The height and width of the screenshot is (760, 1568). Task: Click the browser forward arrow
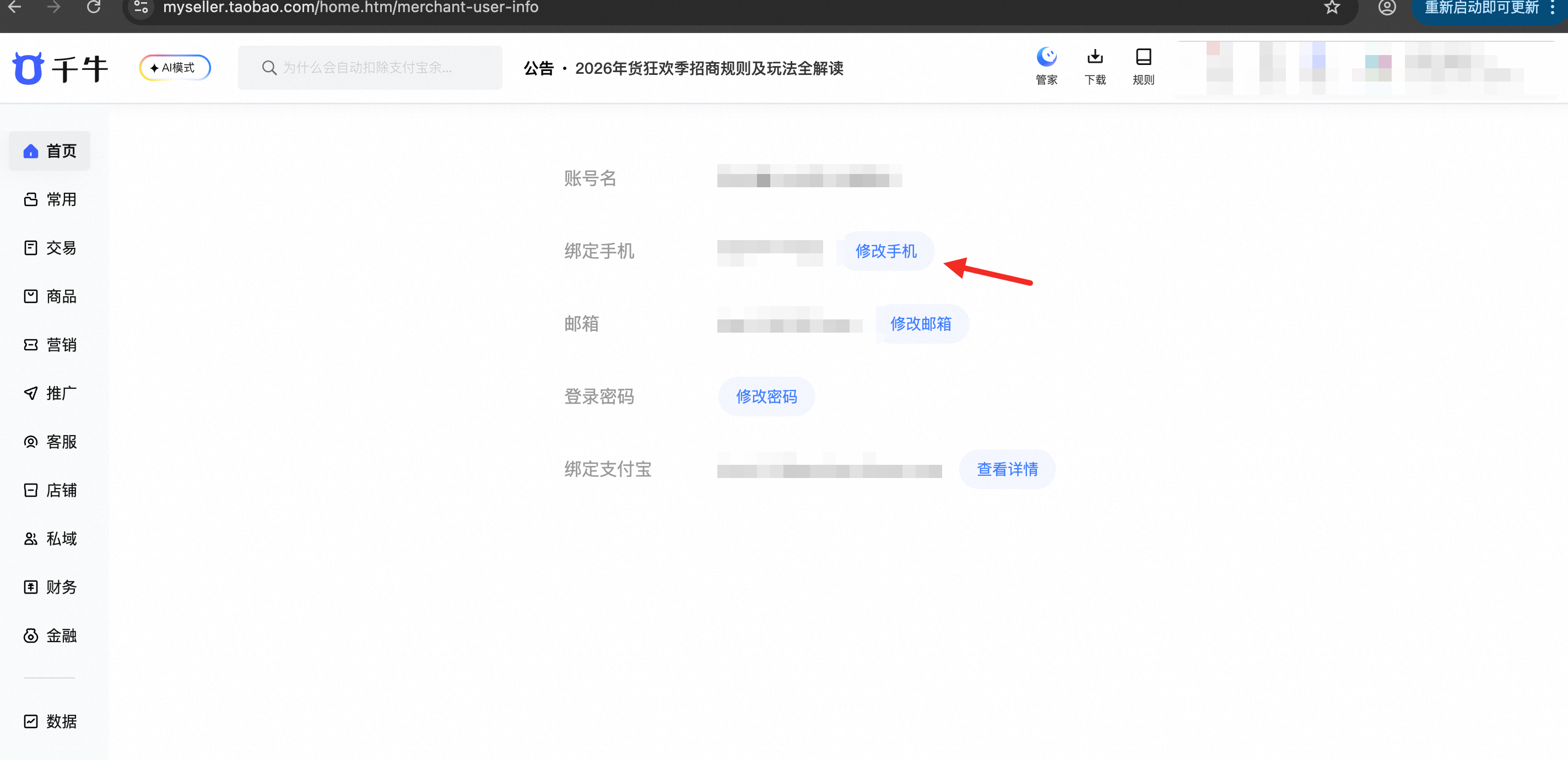click(x=53, y=7)
